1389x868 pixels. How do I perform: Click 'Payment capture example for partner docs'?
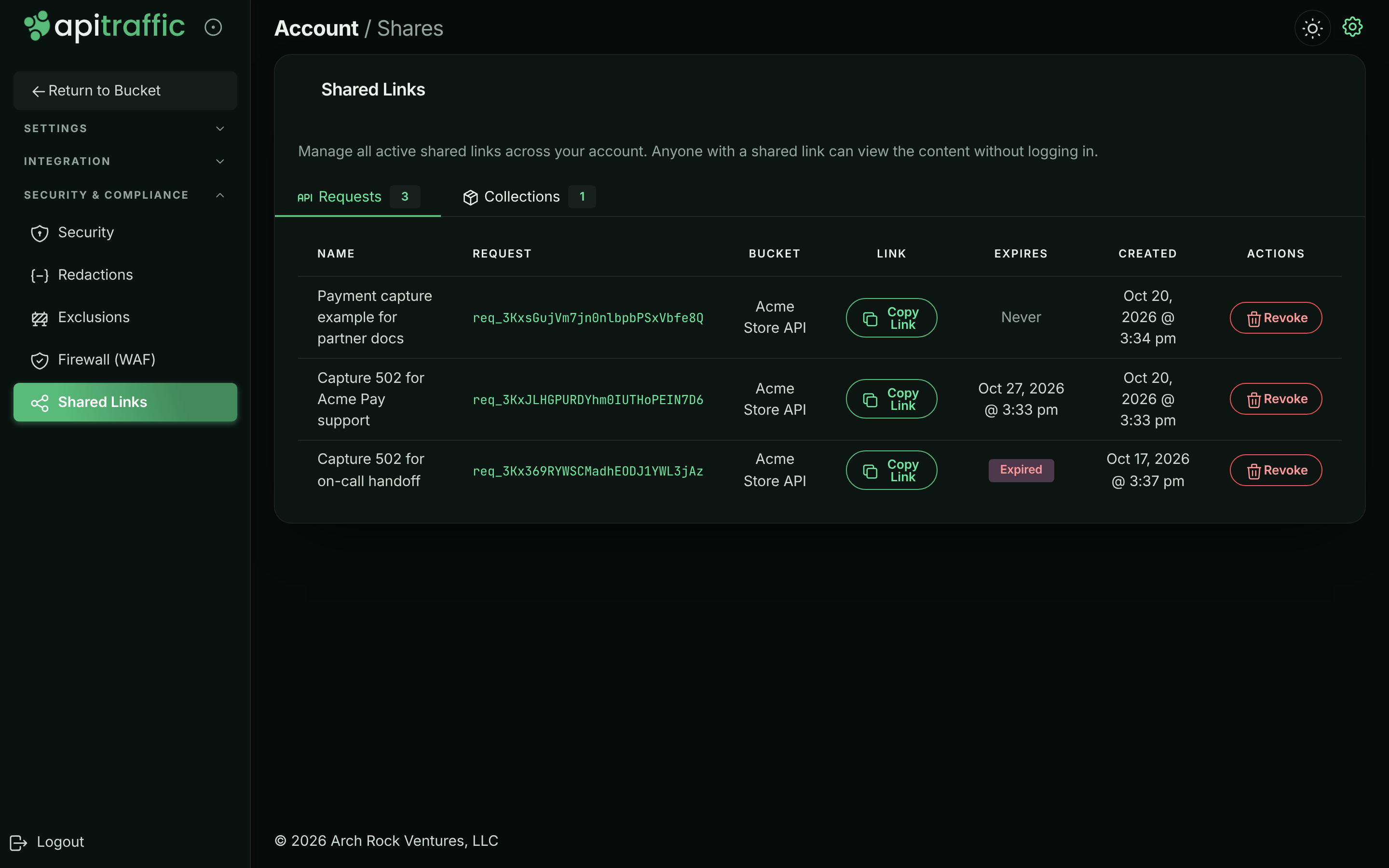(x=375, y=317)
